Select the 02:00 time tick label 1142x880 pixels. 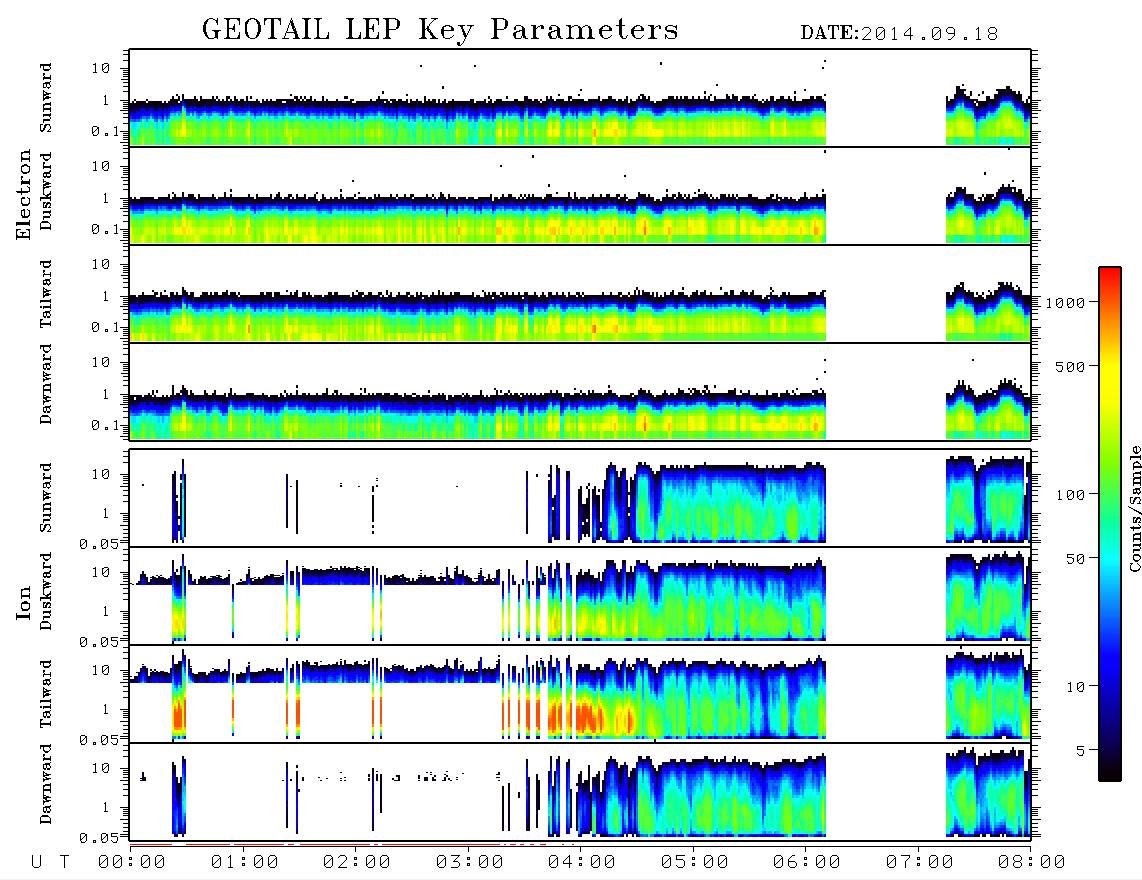pyautogui.click(x=357, y=863)
